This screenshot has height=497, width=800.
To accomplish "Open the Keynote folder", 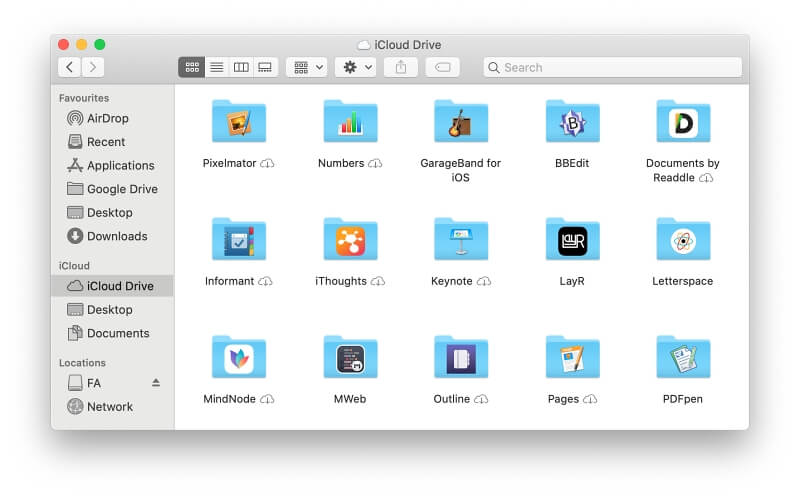I will tap(461, 239).
